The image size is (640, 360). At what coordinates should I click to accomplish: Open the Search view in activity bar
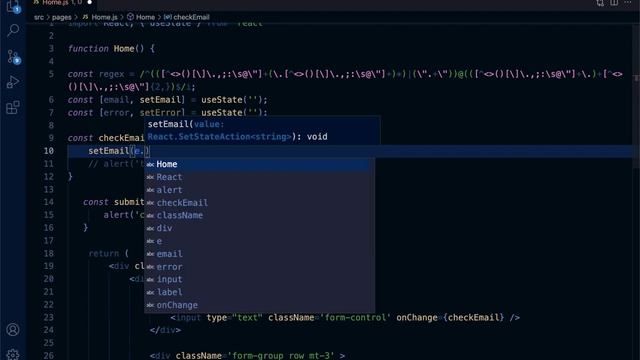pyautogui.click(x=13, y=30)
